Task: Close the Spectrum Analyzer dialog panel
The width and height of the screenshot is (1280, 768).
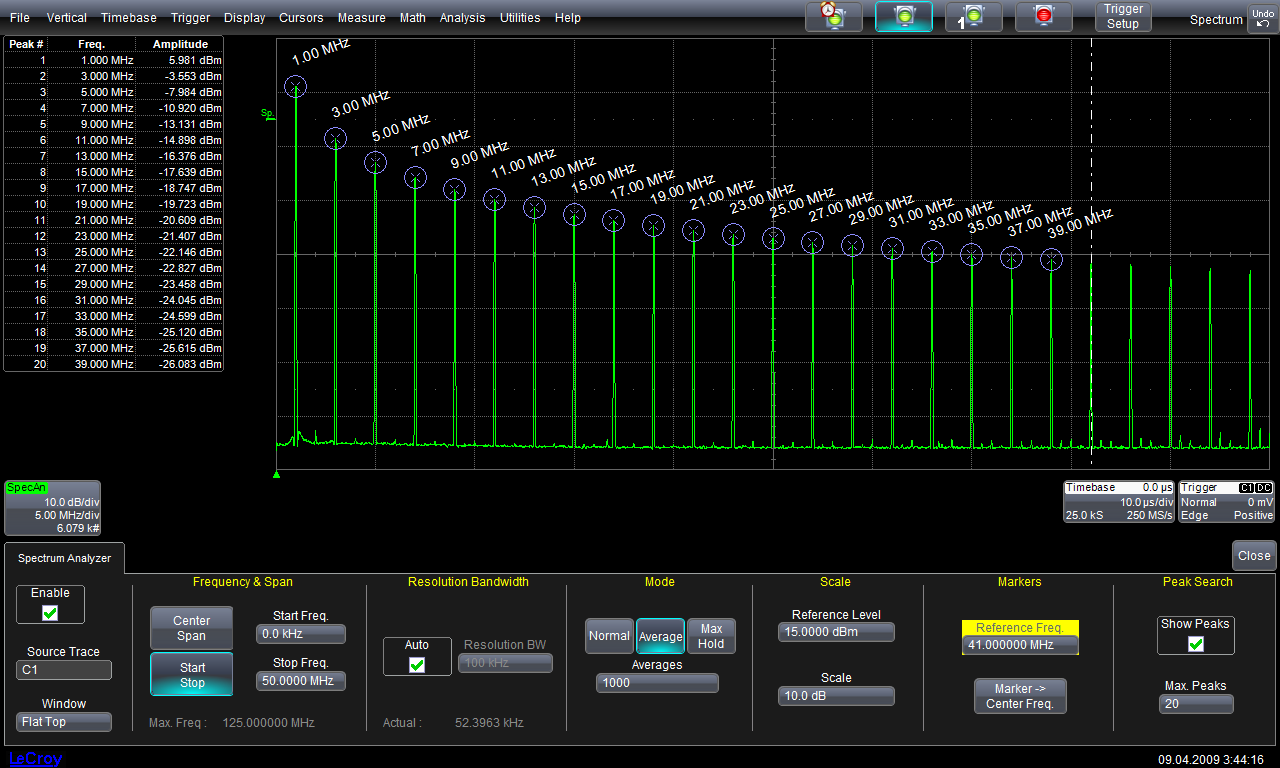Action: point(1254,556)
